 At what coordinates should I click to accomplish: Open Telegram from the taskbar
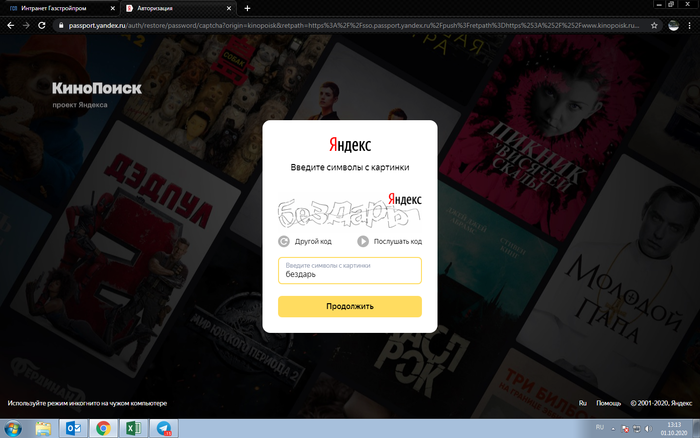tap(162, 428)
